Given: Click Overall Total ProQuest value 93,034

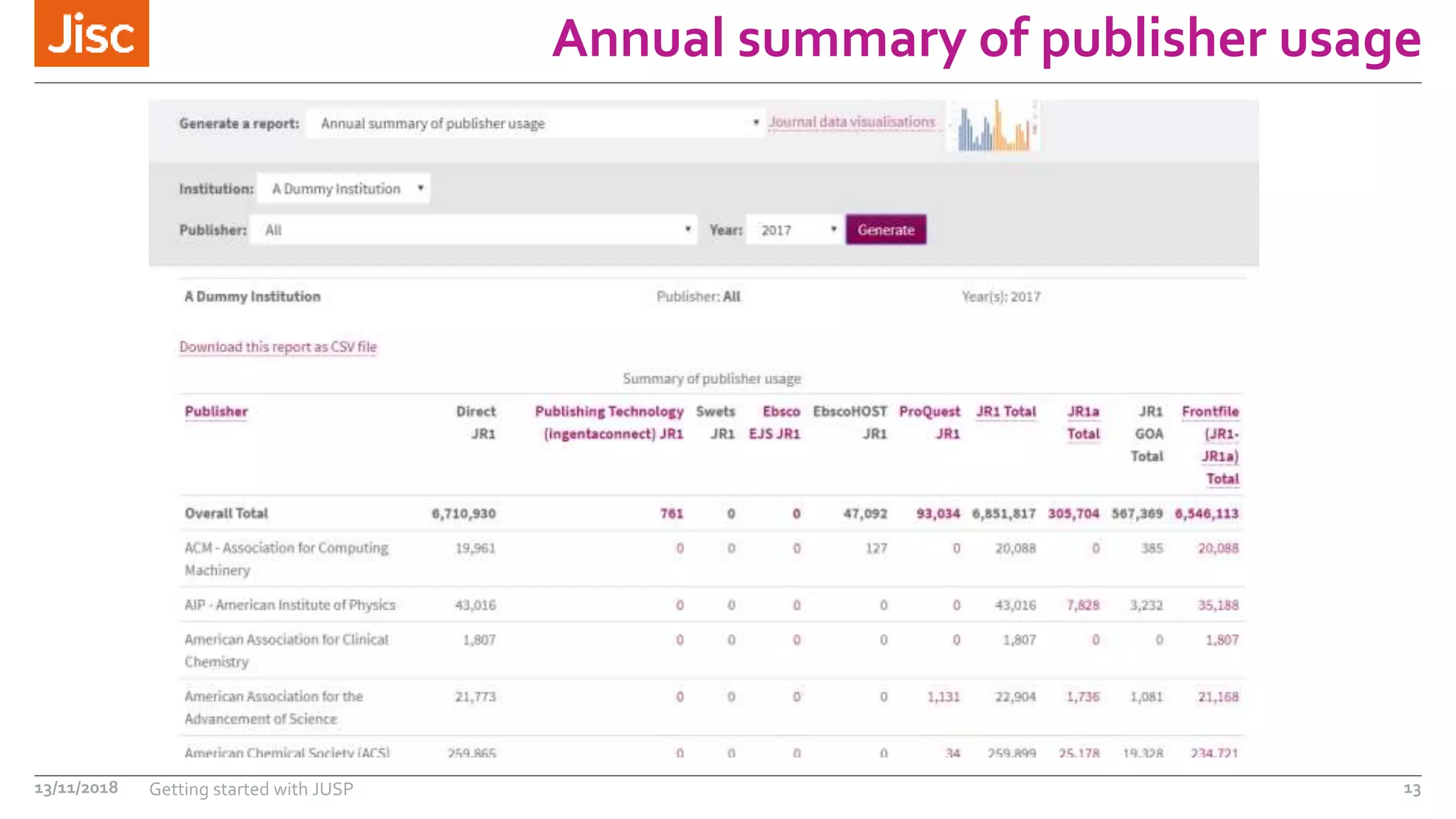Looking at the screenshot, I should click(938, 513).
